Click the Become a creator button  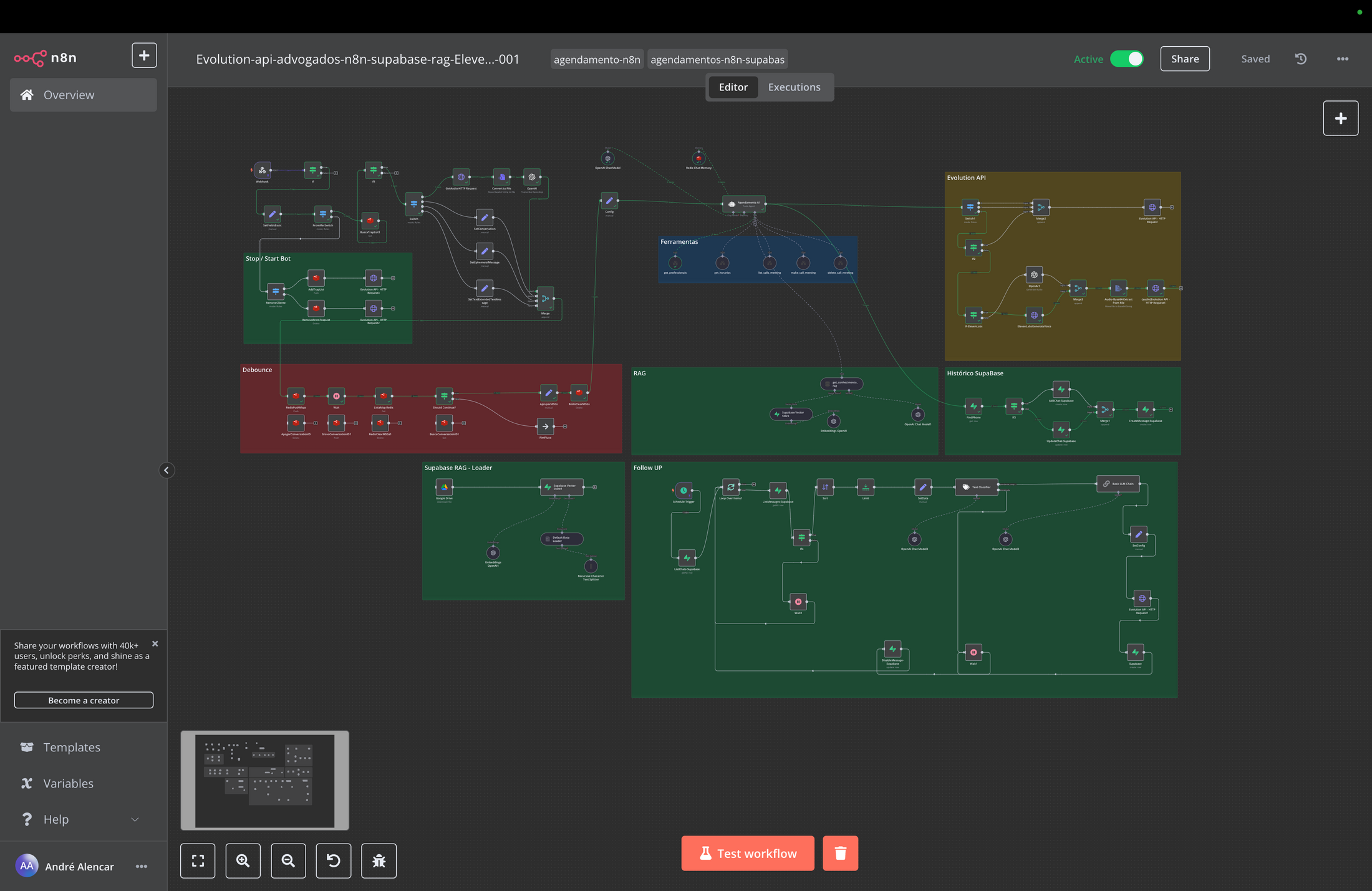[x=84, y=700]
